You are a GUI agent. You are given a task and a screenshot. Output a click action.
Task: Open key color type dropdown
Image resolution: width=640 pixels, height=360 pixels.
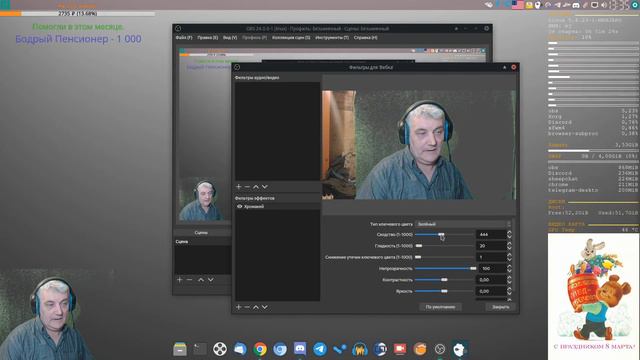[x=463, y=224]
